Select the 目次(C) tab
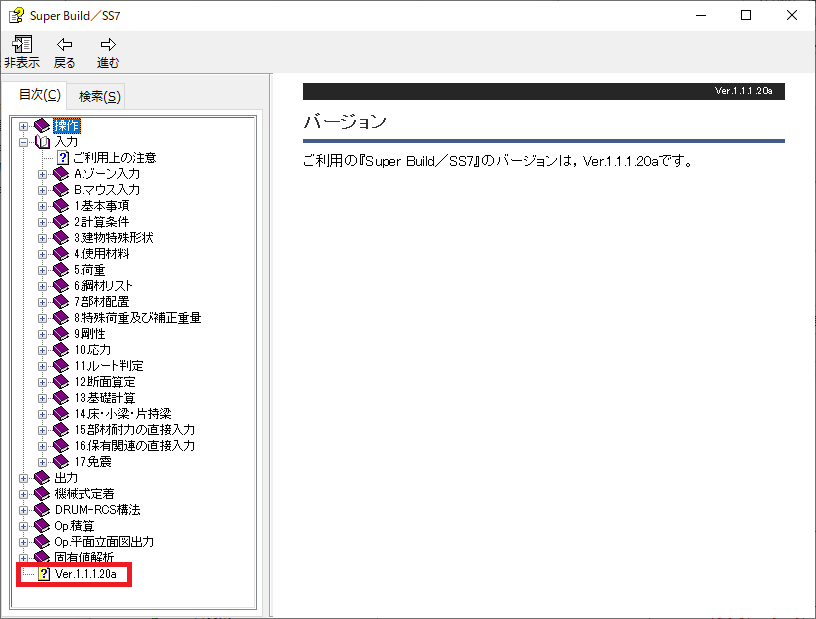 39,95
